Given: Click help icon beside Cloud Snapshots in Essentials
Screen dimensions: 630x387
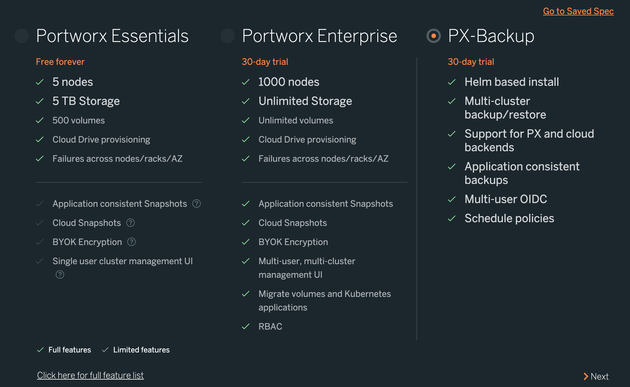Looking at the screenshot, I should click(x=131, y=223).
